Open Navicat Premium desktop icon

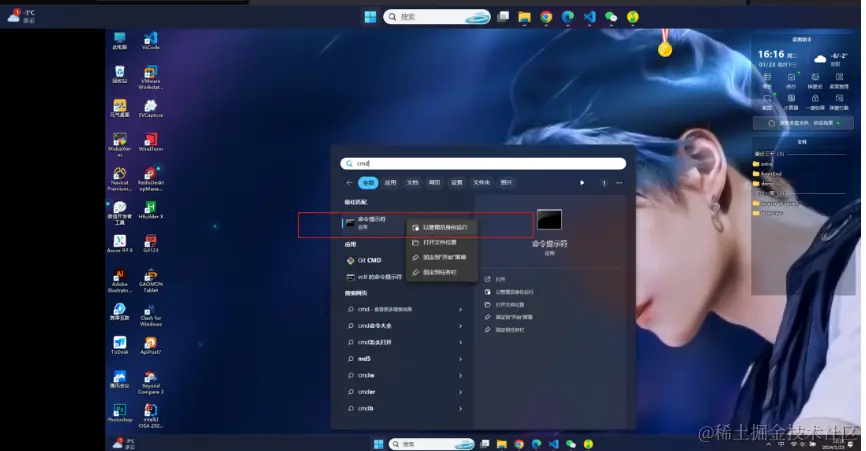coord(119,179)
